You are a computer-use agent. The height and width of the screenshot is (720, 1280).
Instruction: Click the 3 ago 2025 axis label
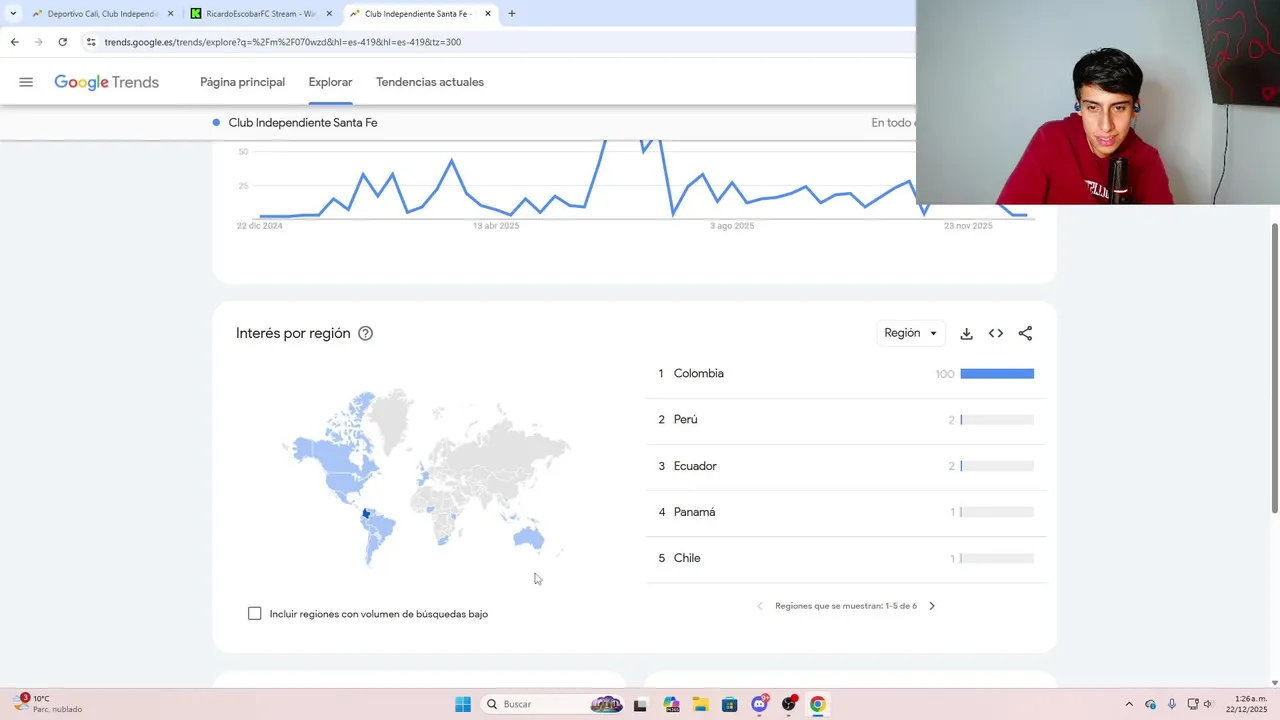coord(732,226)
